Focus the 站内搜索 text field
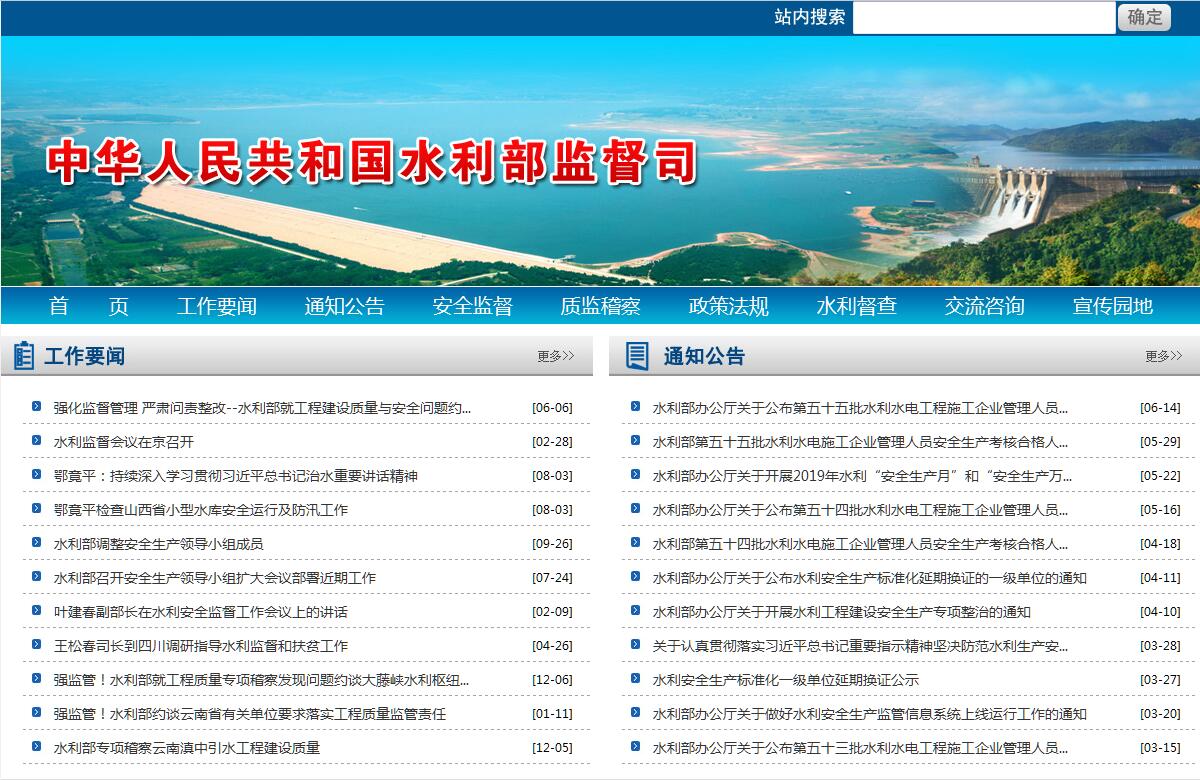 [x=983, y=17]
